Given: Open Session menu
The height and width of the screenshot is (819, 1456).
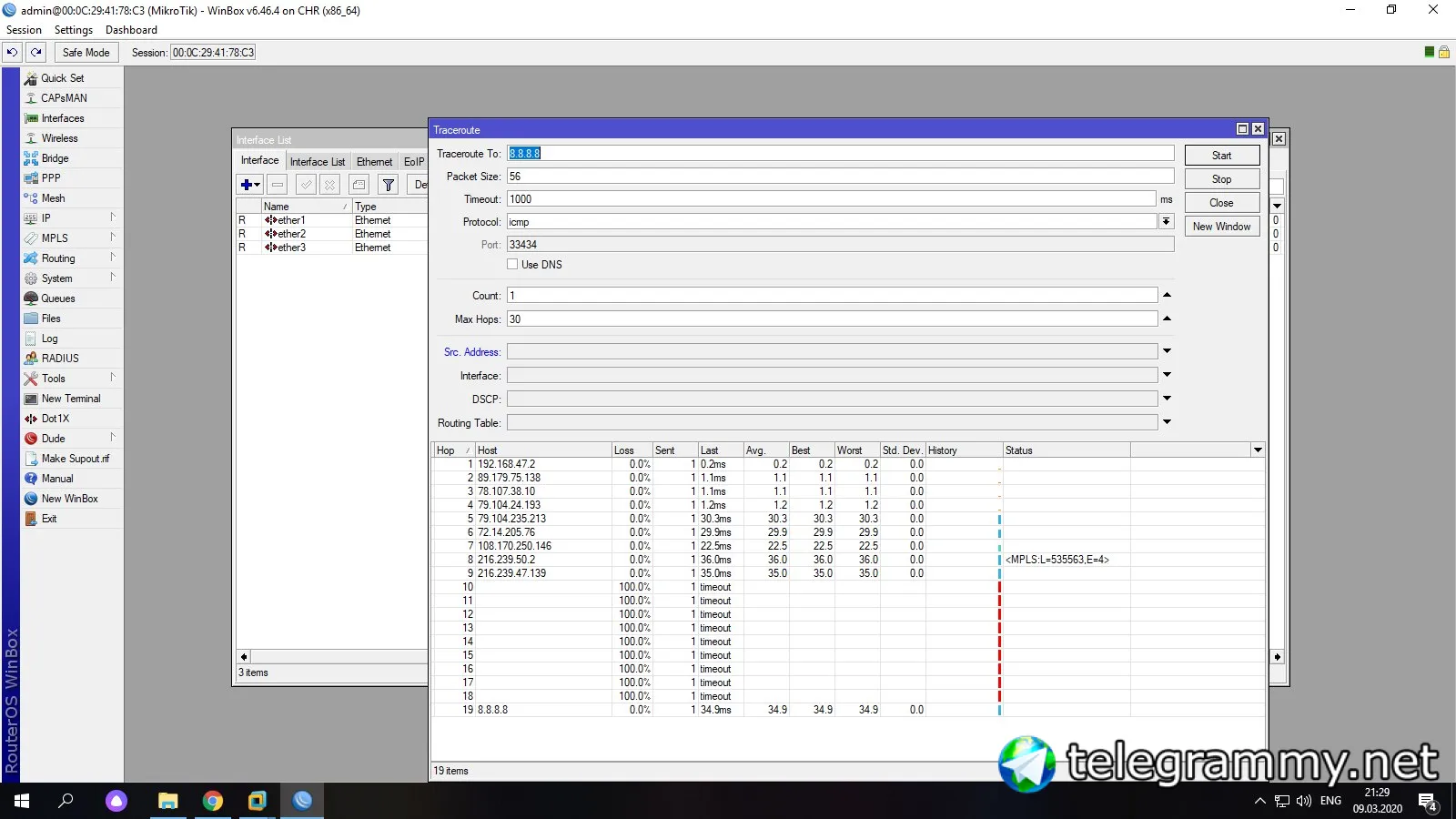Looking at the screenshot, I should point(24,30).
